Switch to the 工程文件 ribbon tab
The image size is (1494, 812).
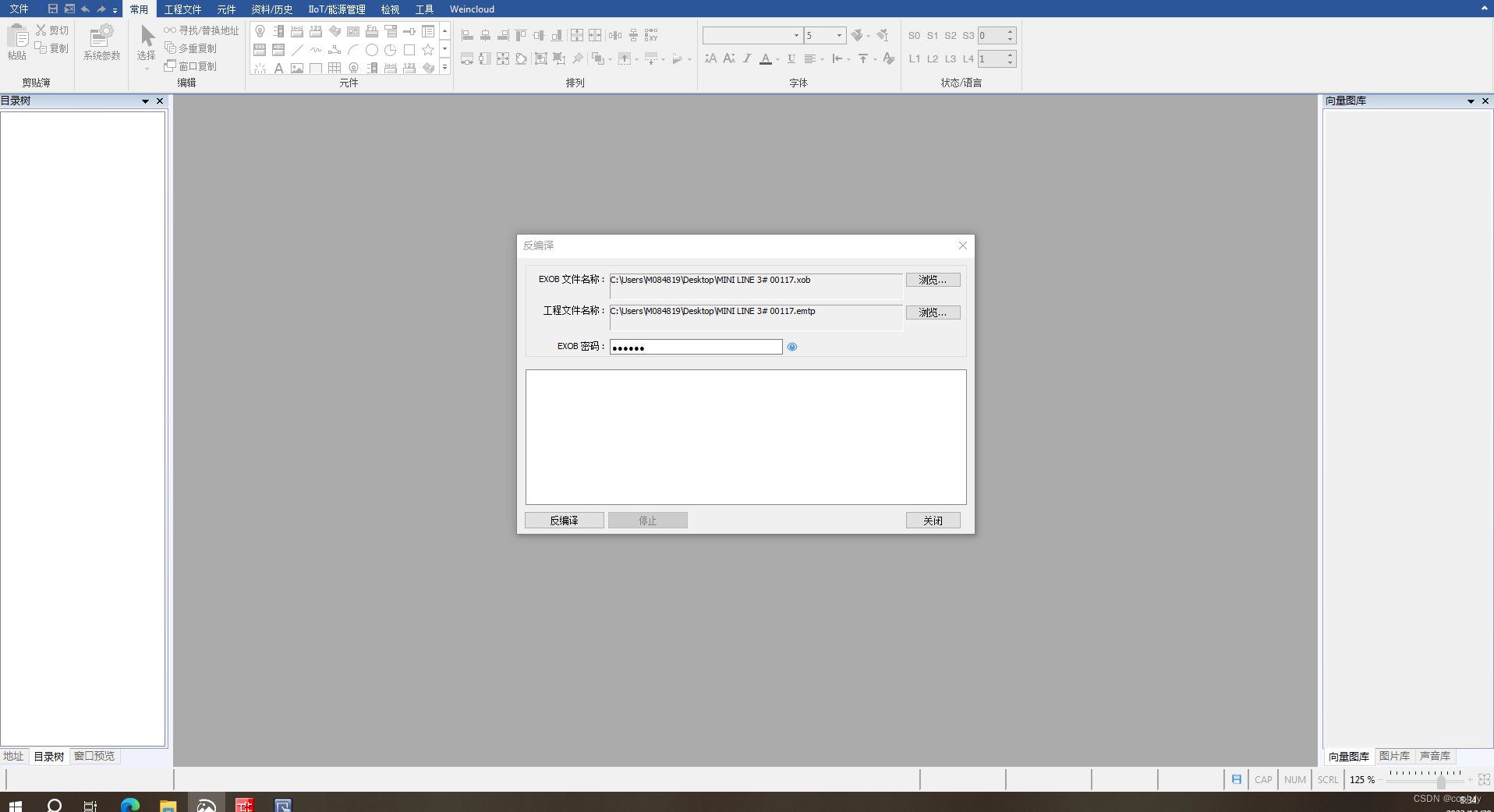click(x=182, y=9)
